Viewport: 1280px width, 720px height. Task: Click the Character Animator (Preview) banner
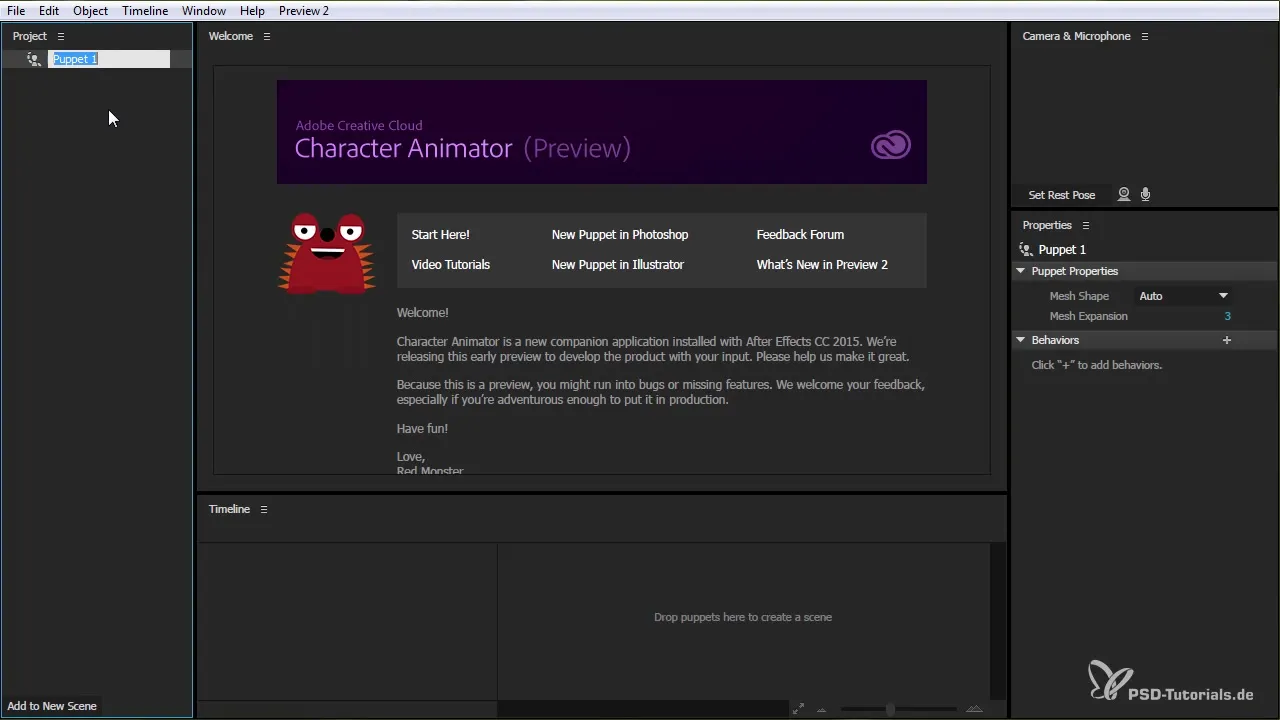pos(602,132)
